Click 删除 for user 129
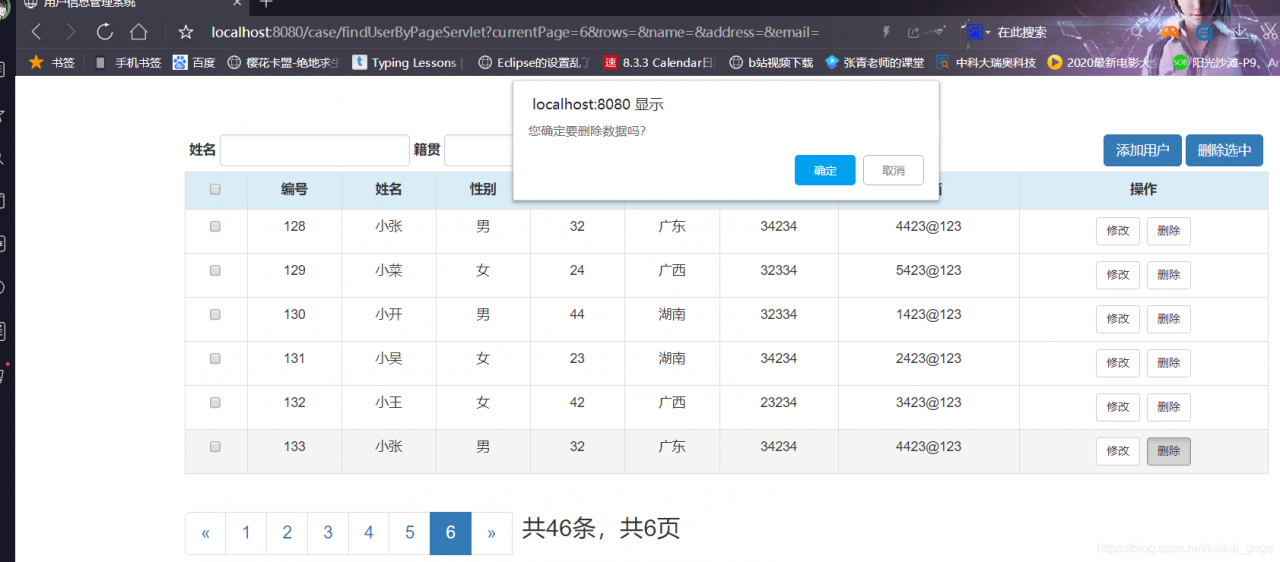1280x562 pixels. click(x=1168, y=275)
